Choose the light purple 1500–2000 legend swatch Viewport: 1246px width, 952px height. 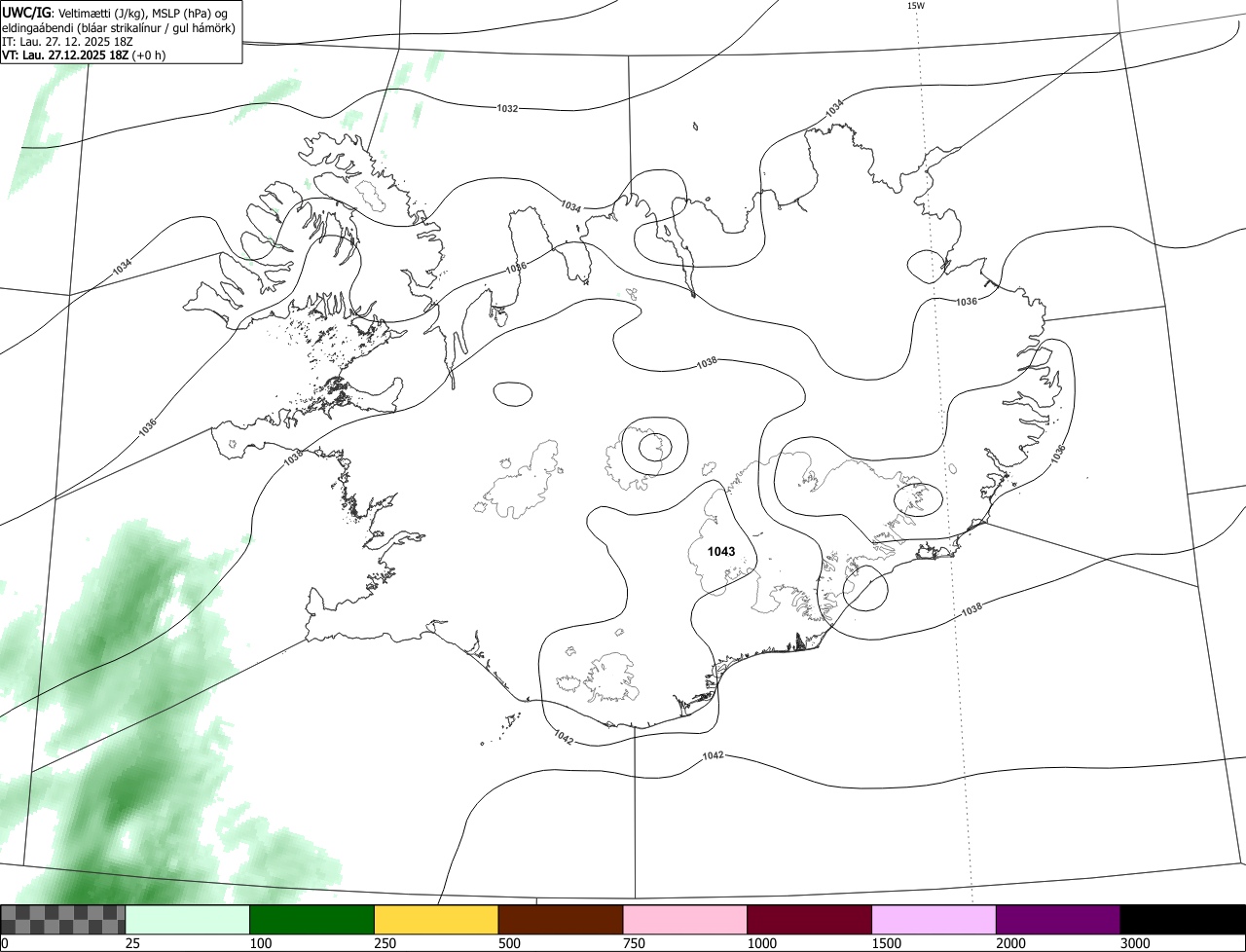click(934, 920)
